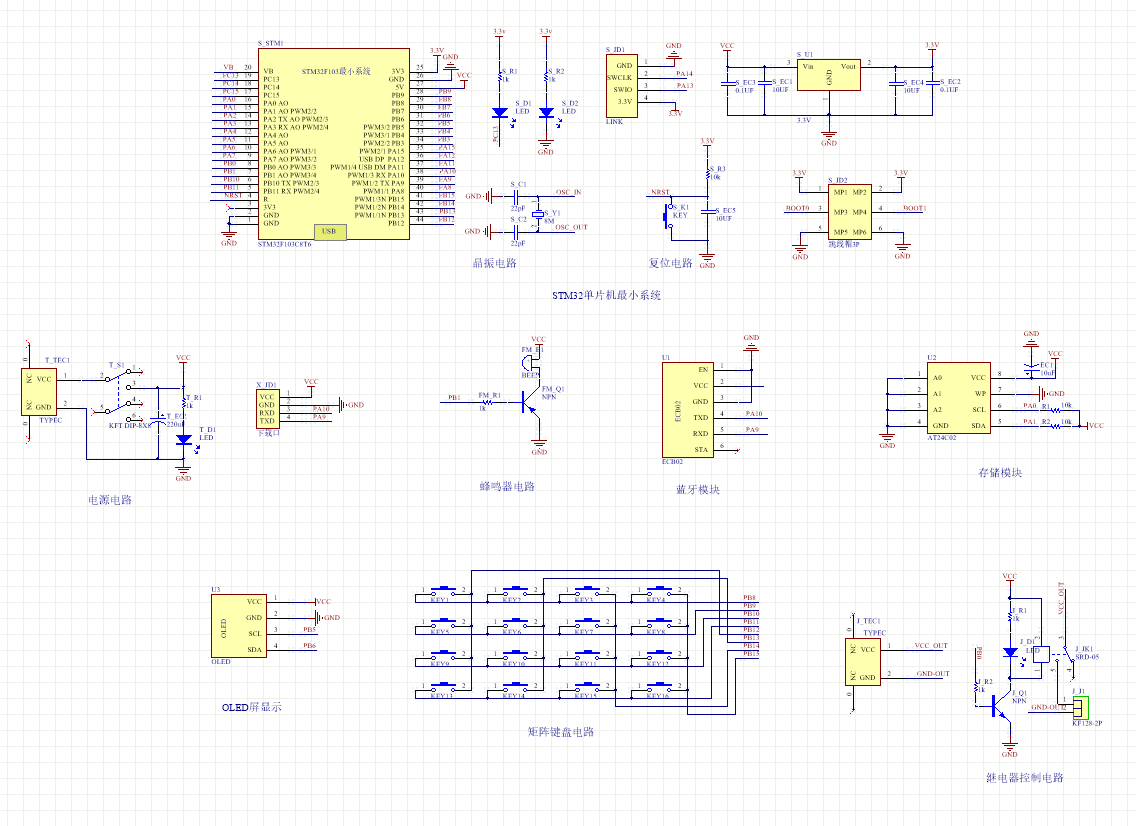Select resistor S_R1 1k
Screen dimensions: 1136x826
point(500,75)
